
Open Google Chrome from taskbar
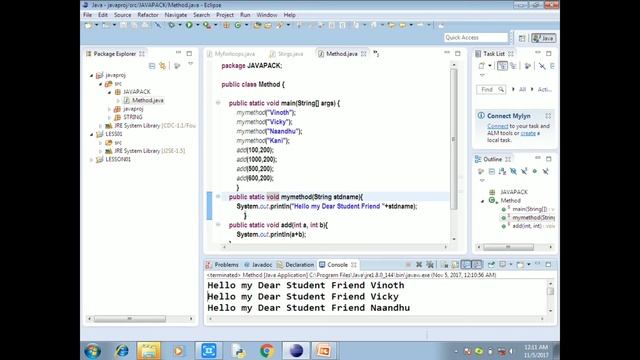pos(267,351)
